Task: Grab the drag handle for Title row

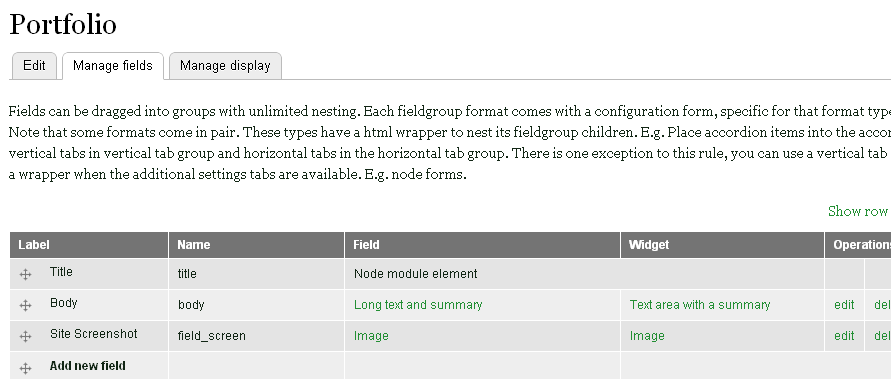Action: tap(25, 274)
